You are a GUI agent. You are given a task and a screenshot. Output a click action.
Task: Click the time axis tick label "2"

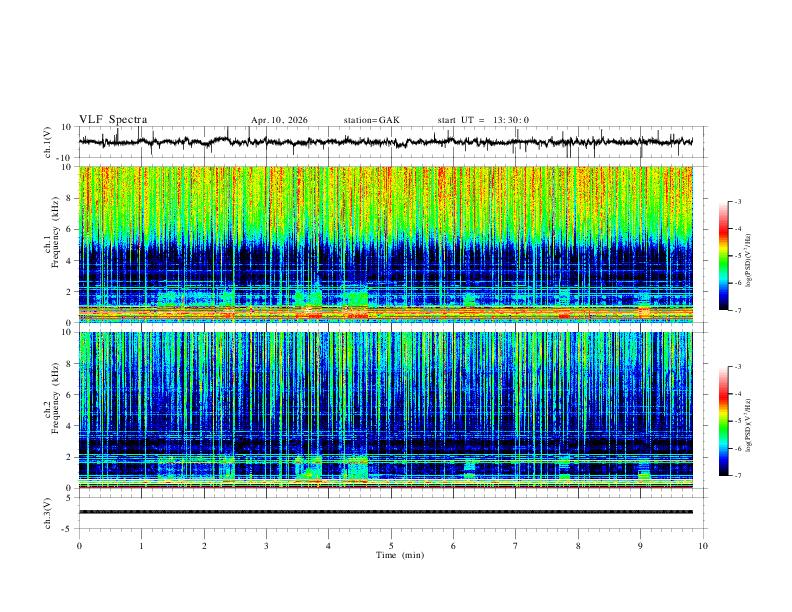point(204,546)
